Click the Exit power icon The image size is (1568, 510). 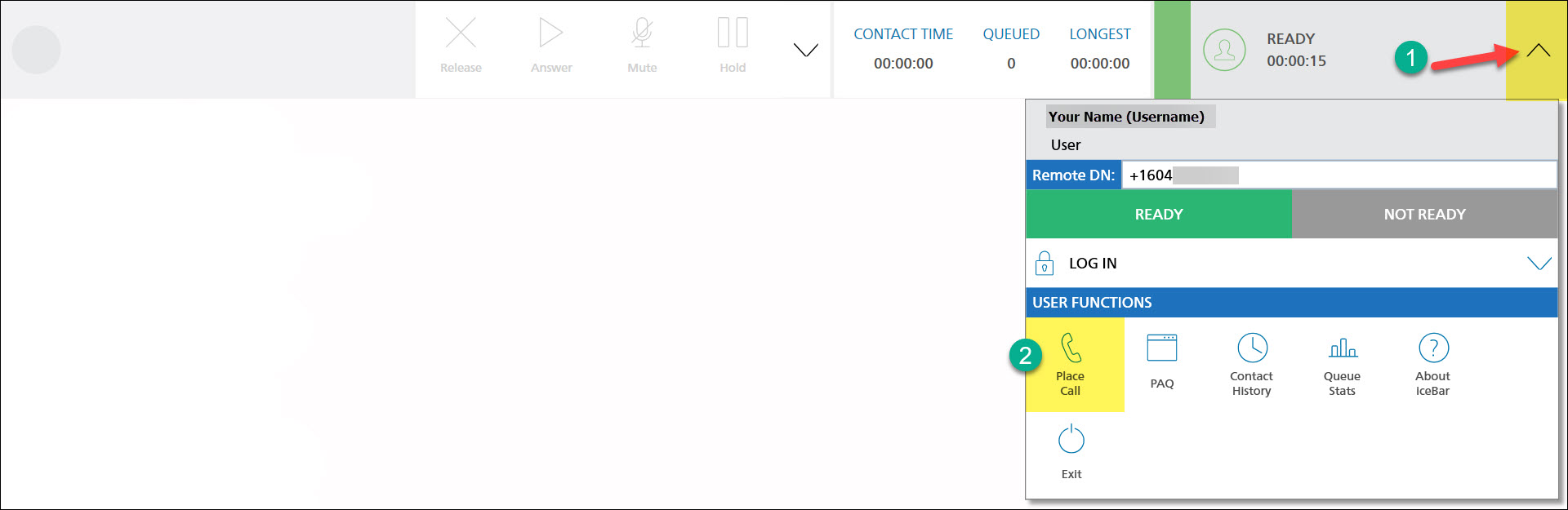pyautogui.click(x=1071, y=439)
